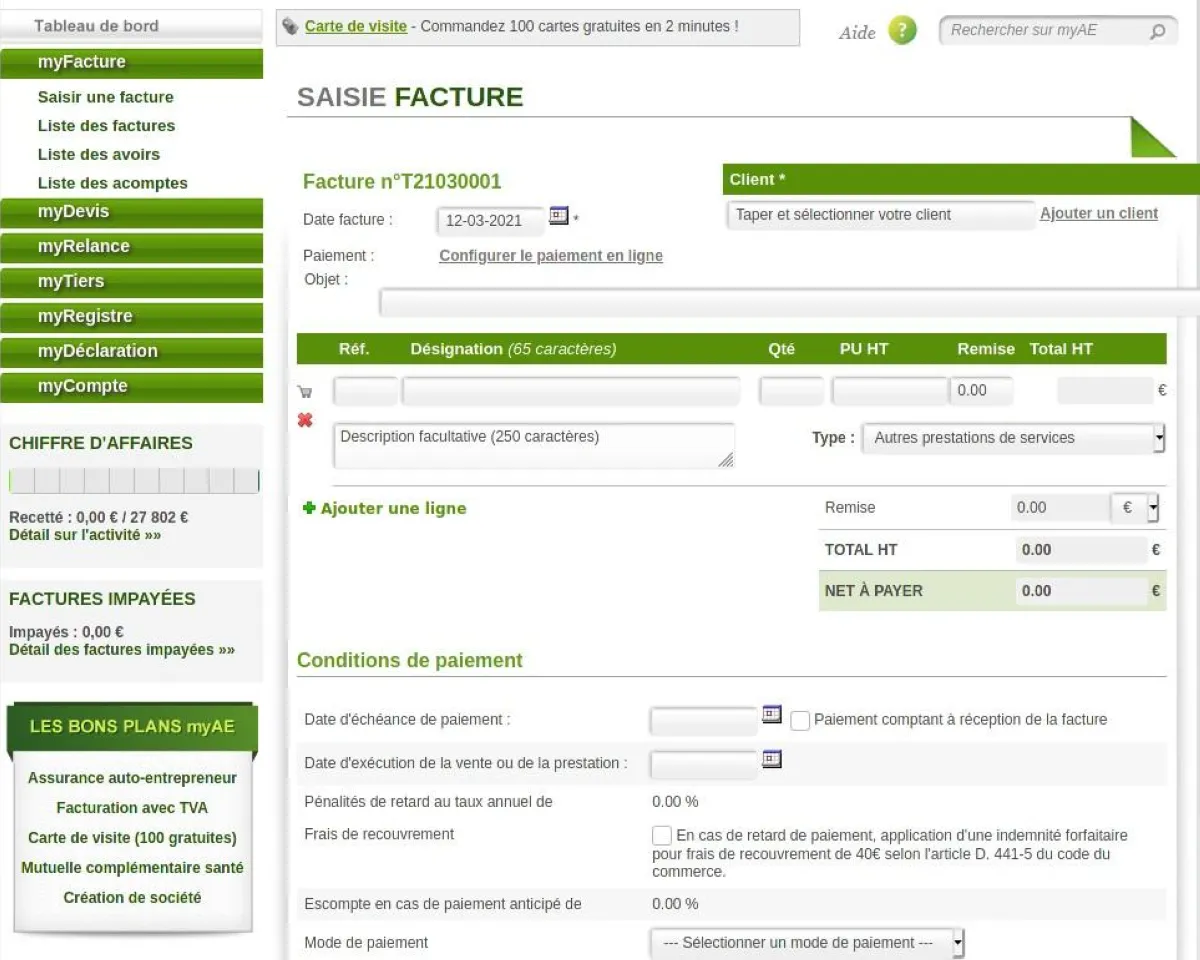
Task: Open the myRelance menu
Action: coord(131,247)
